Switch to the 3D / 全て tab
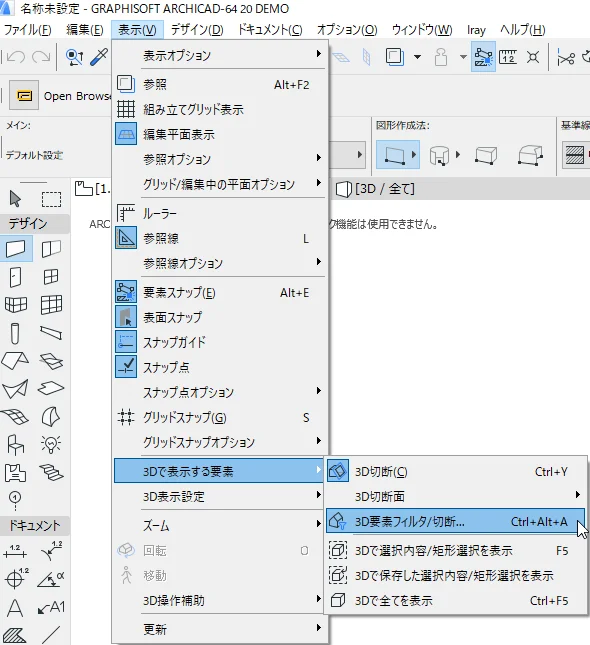Screen dimensions: 590x645 375,189
